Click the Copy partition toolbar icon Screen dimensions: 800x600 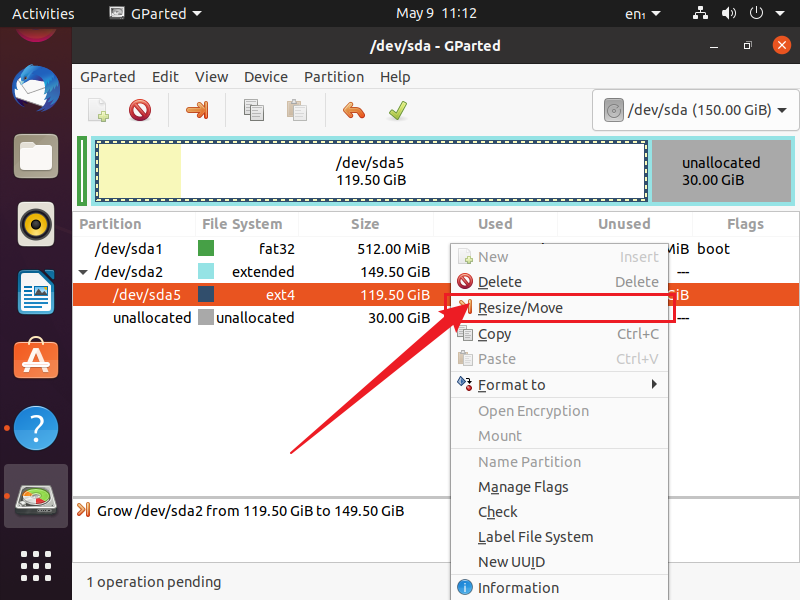[x=254, y=110]
